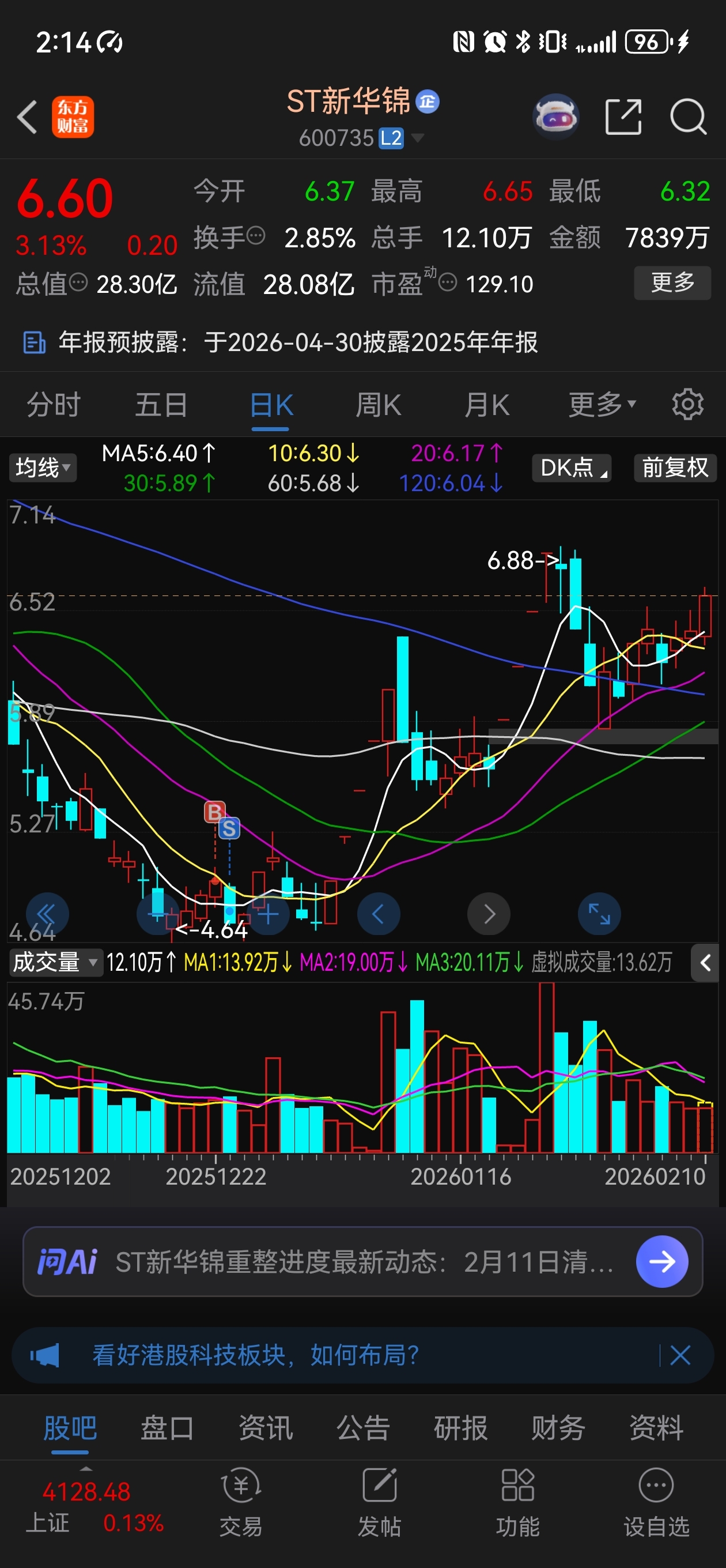
Task: Tap the ST新华锦 stock title
Action: tap(348, 101)
